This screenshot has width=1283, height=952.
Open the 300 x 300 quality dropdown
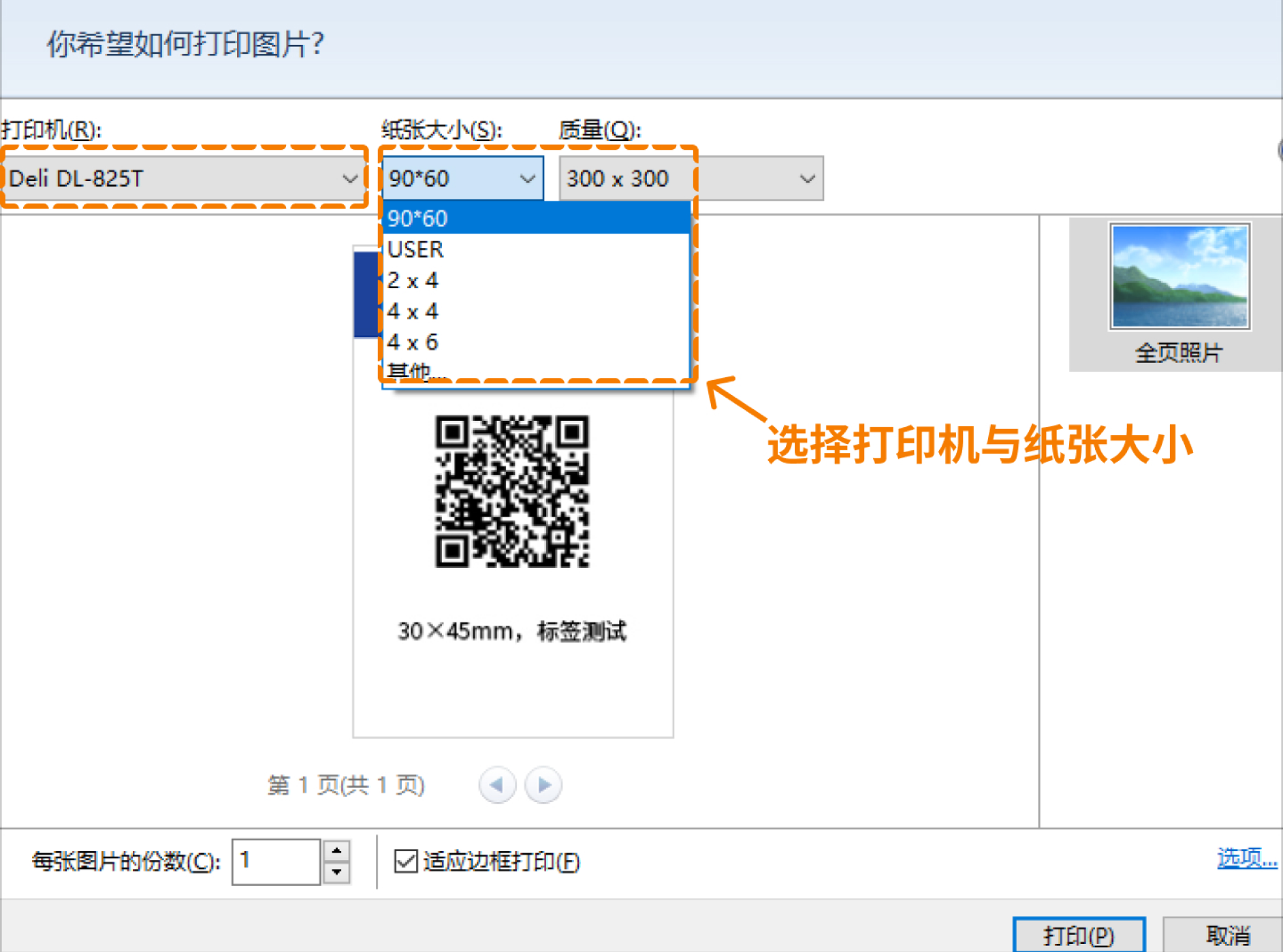point(691,178)
